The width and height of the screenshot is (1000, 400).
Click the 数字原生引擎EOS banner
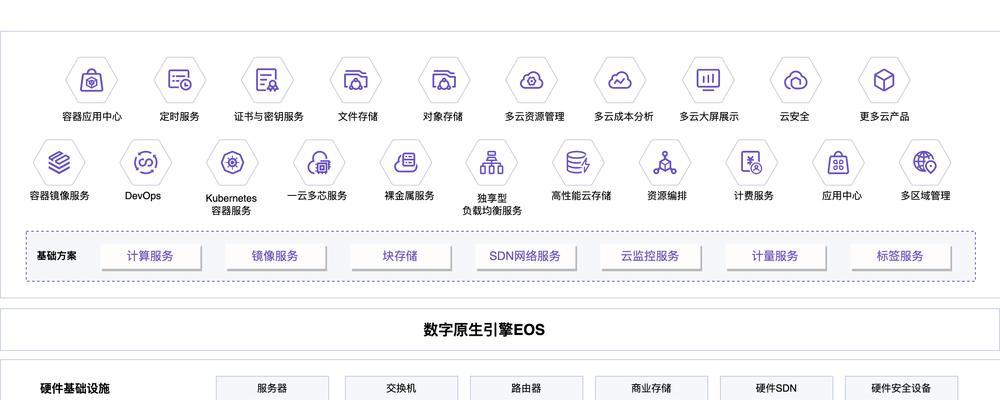[500, 330]
